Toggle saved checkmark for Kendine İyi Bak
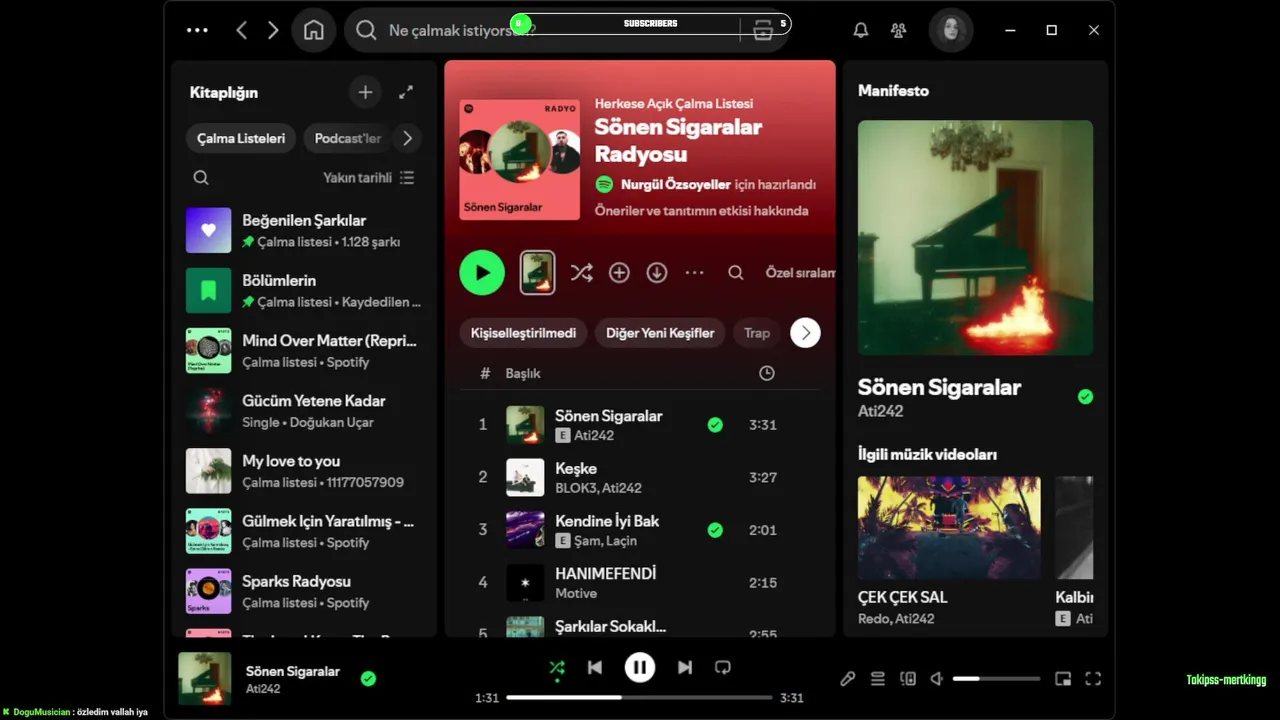Image resolution: width=1280 pixels, height=720 pixels. pos(715,530)
